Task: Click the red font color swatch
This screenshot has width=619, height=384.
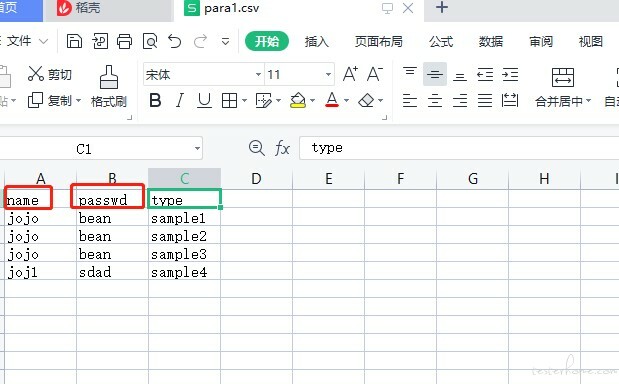Action: [x=332, y=101]
